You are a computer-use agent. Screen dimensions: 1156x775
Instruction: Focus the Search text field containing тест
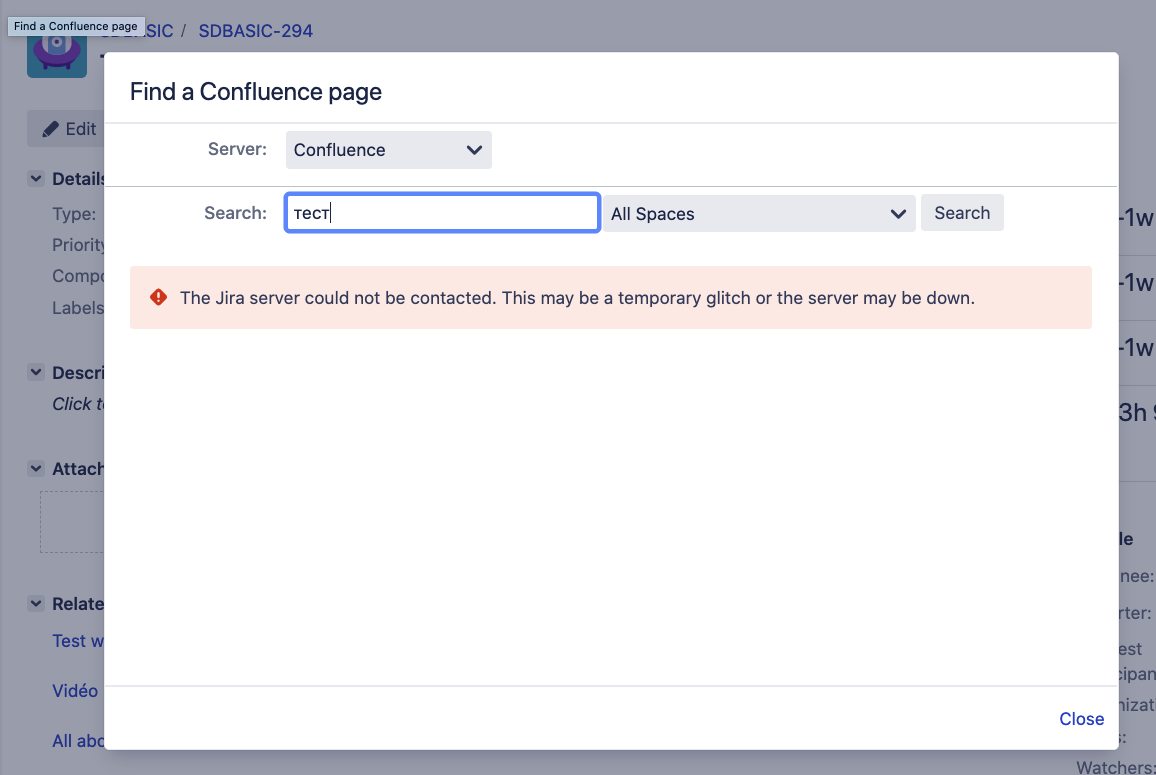442,212
